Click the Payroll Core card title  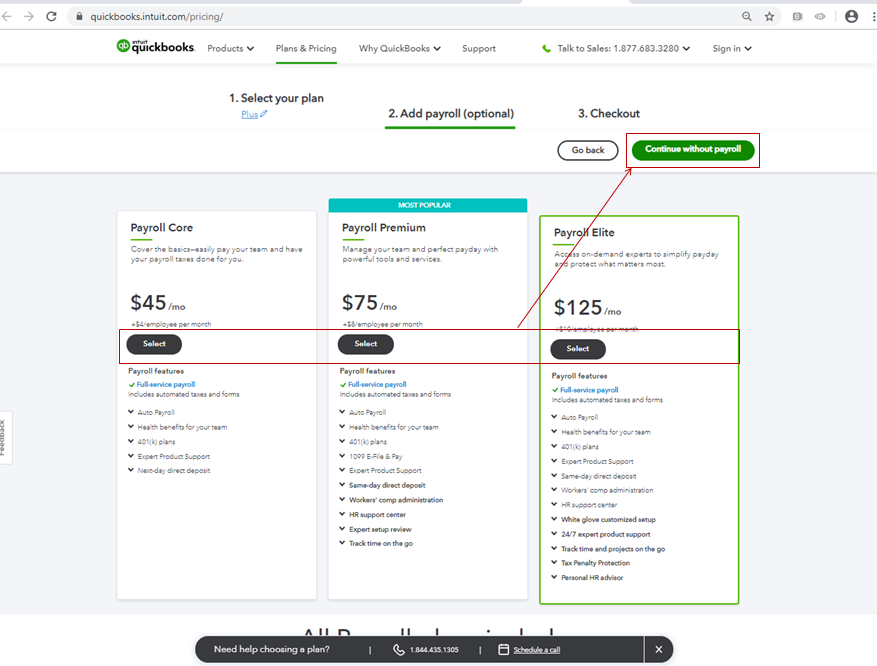point(162,228)
